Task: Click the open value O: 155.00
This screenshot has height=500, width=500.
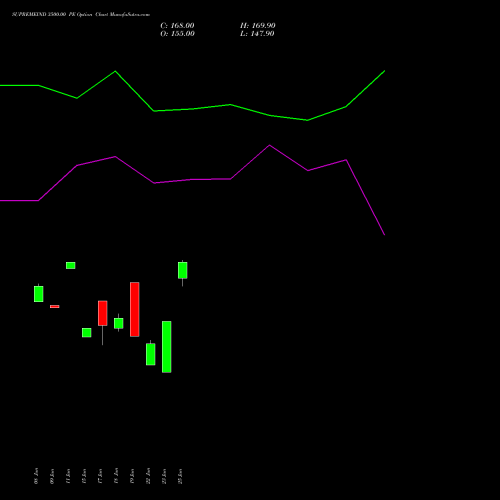Action: (x=177, y=34)
